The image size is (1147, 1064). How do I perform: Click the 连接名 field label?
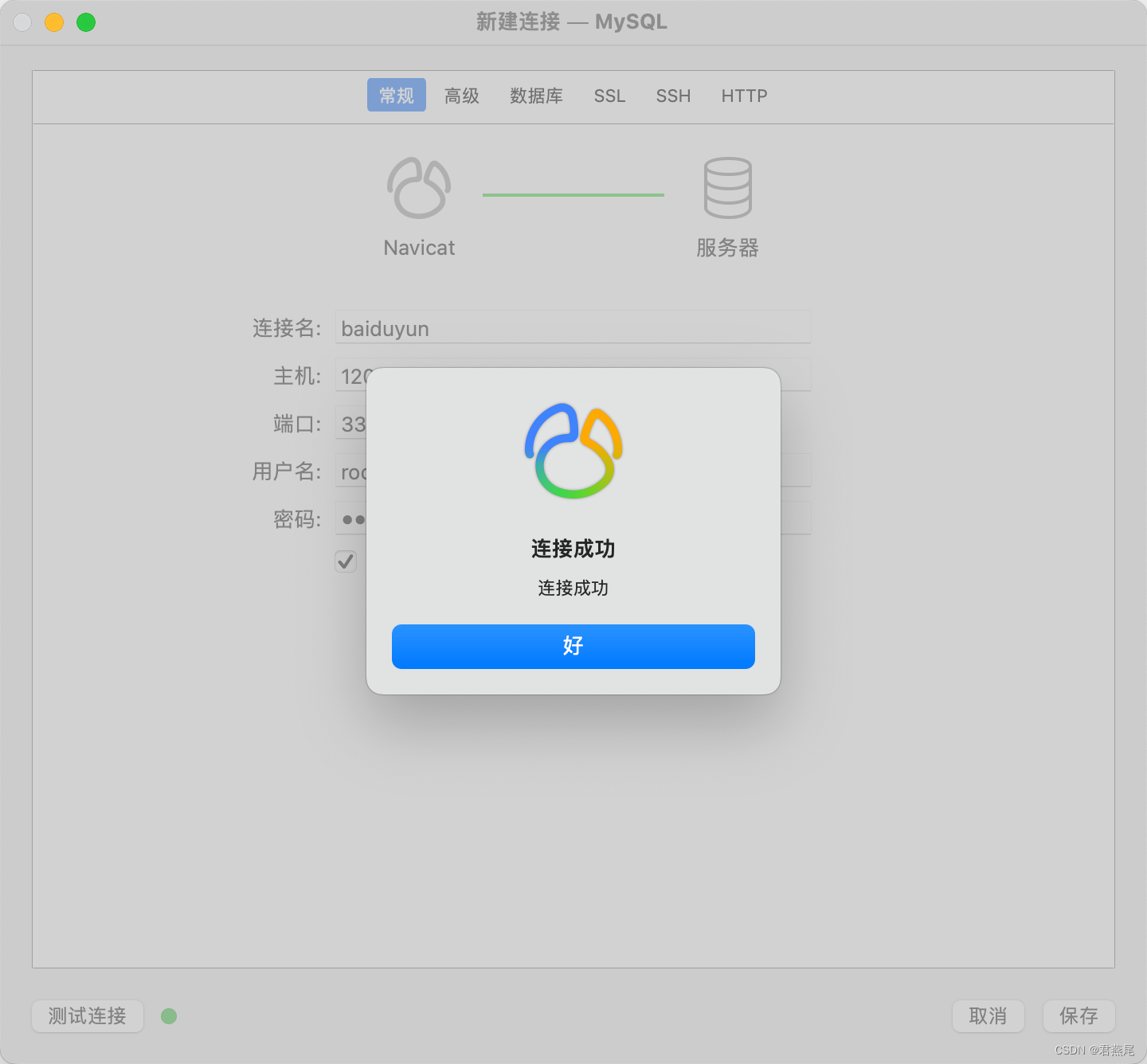coord(287,328)
